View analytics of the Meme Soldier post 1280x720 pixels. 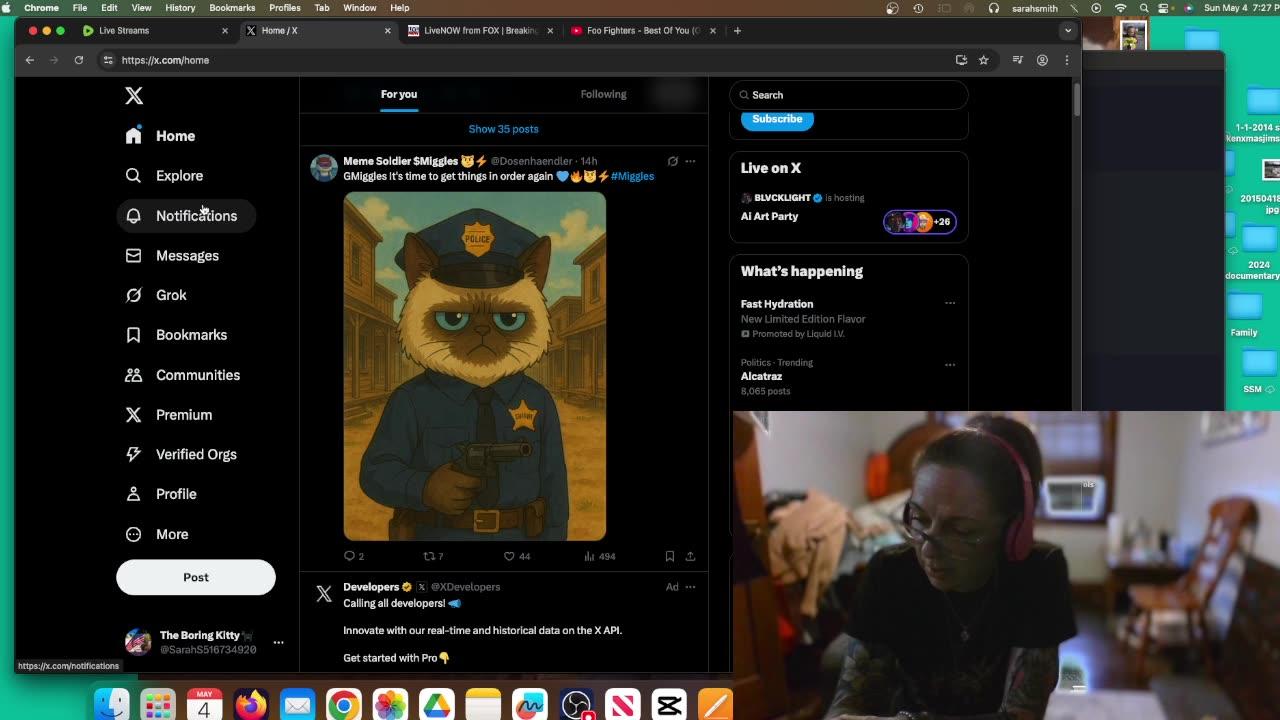600,556
